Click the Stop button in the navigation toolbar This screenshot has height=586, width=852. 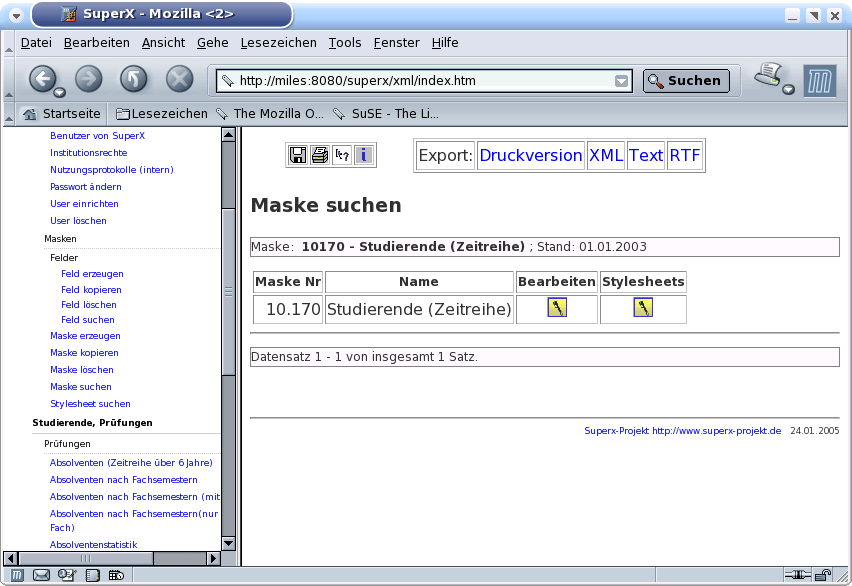pos(179,80)
